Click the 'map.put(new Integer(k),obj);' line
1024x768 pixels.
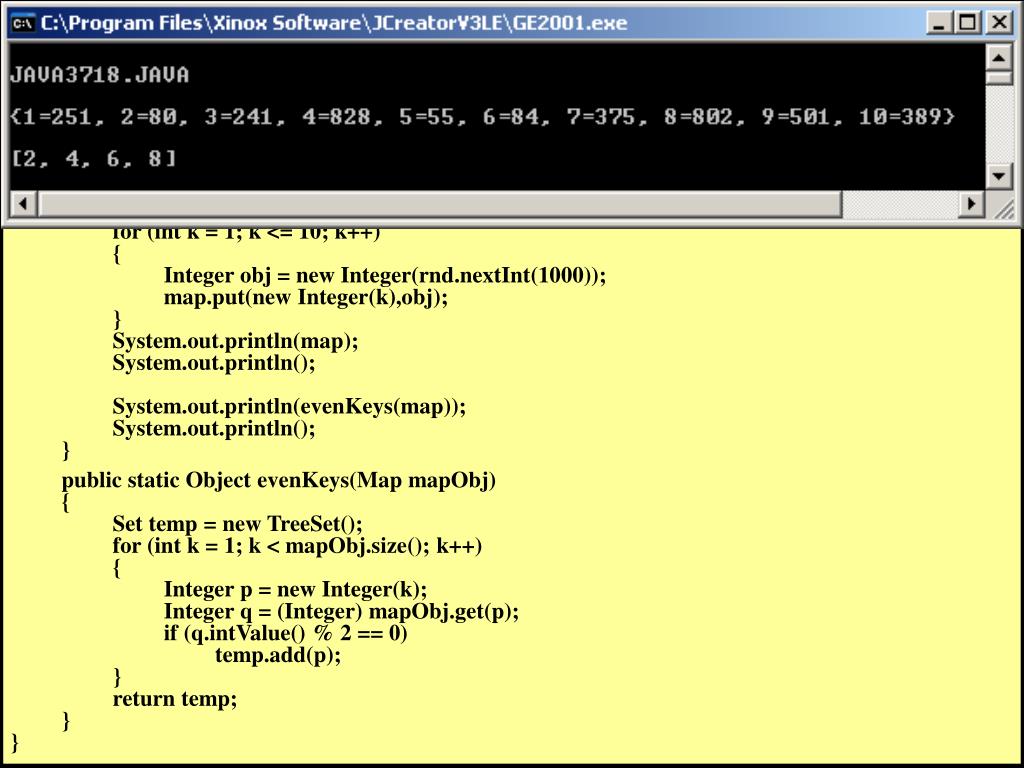click(x=306, y=298)
